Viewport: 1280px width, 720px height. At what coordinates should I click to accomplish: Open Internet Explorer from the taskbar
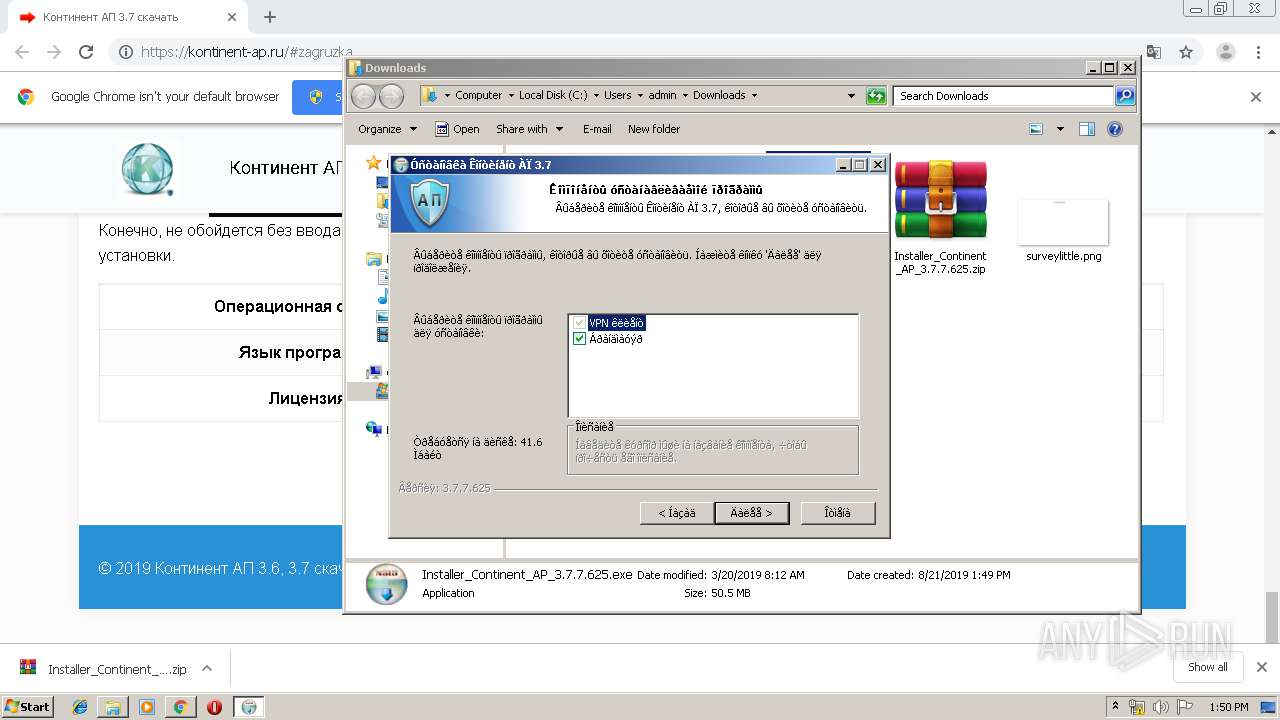(81, 706)
